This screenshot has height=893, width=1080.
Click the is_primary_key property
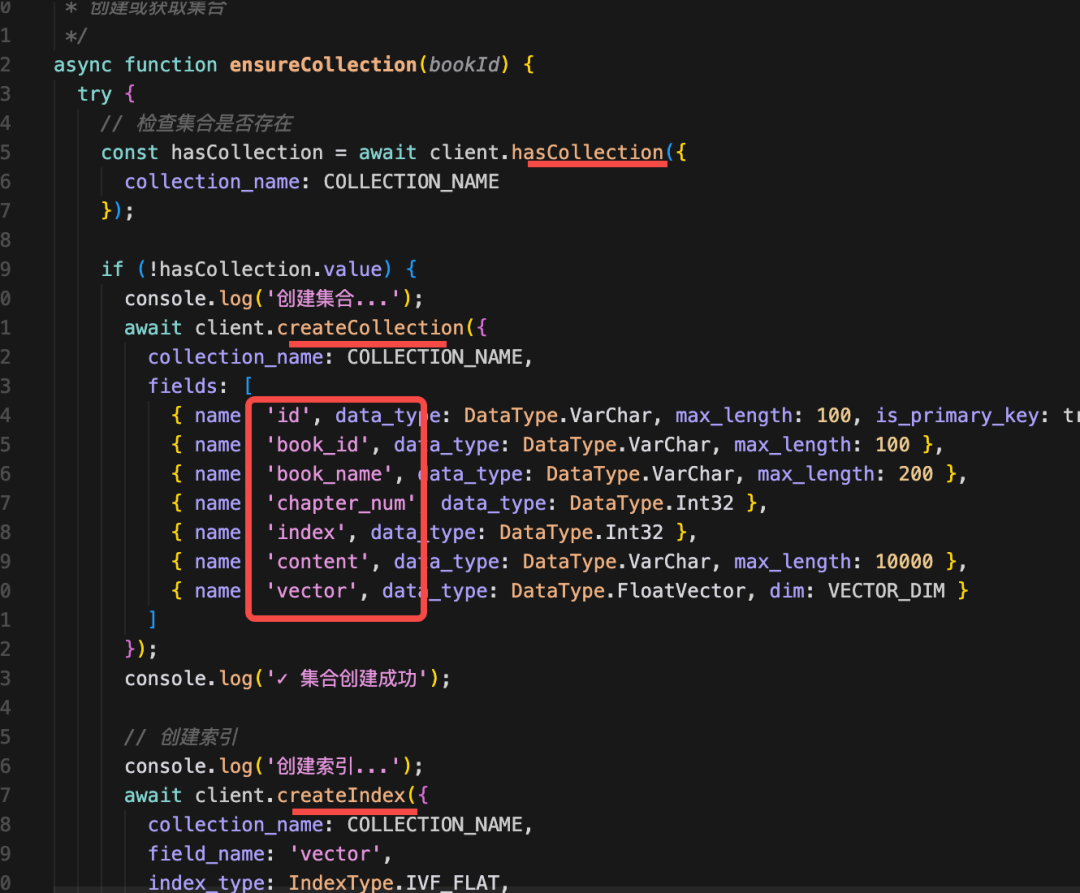(957, 416)
